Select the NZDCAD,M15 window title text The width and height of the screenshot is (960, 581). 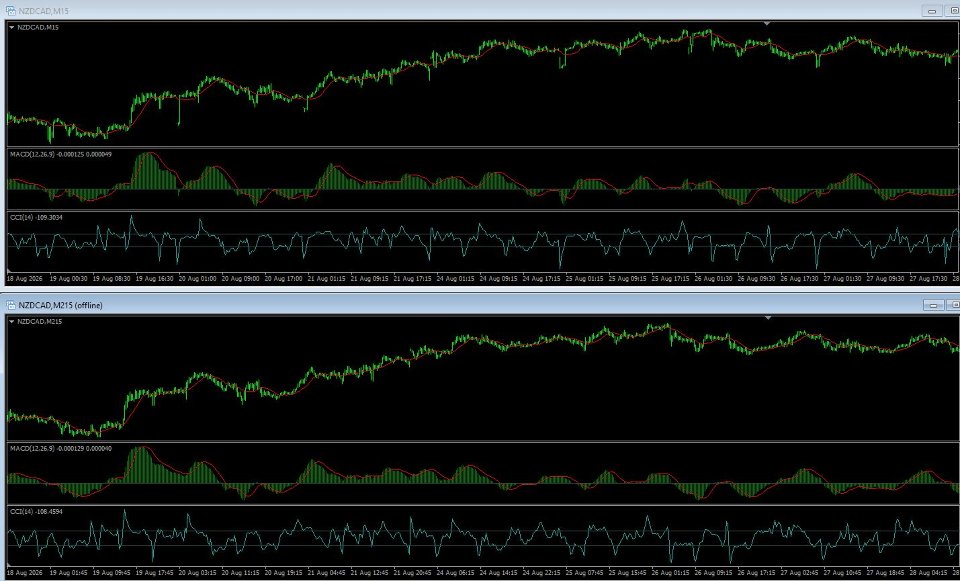pos(43,11)
